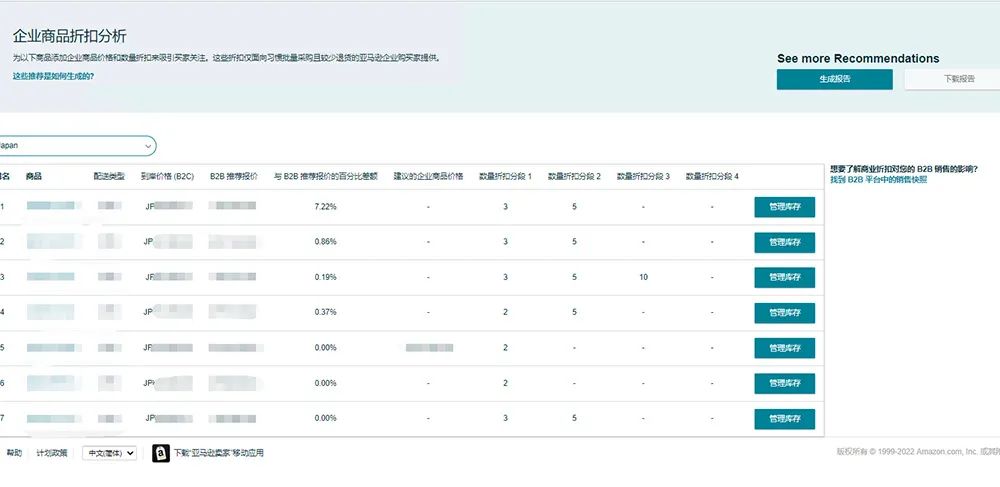Click the 到岸价格 (B2C) column header
Viewport: 1000px width, 487px height.
pos(167,176)
